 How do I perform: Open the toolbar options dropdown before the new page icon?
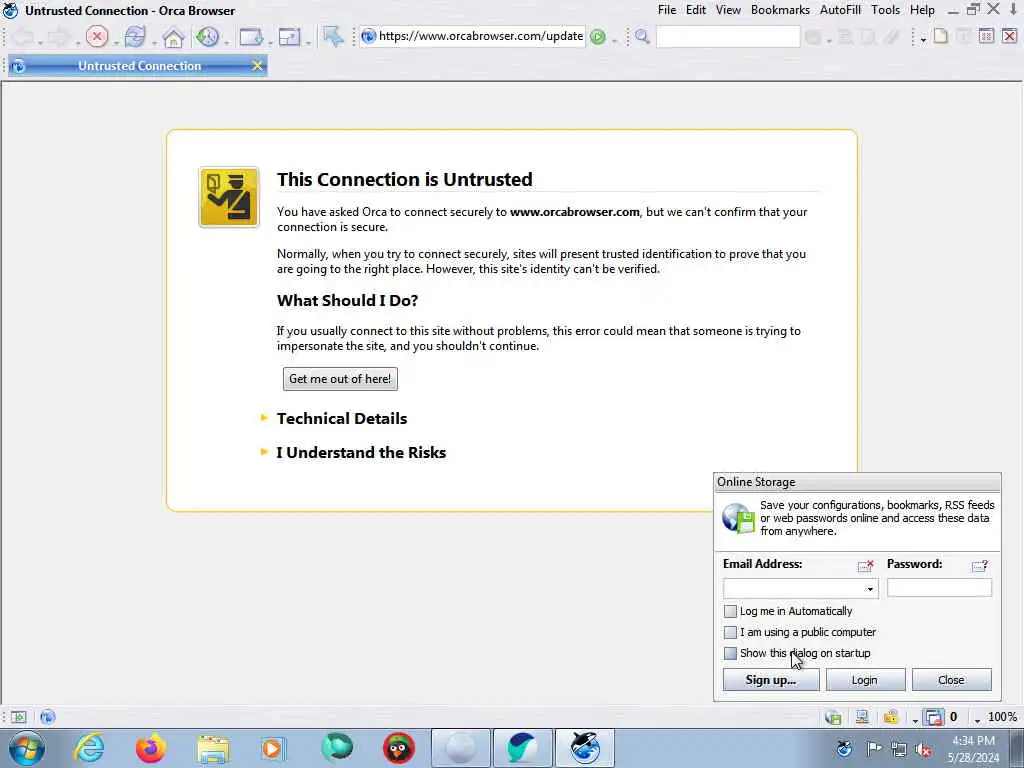(923, 40)
